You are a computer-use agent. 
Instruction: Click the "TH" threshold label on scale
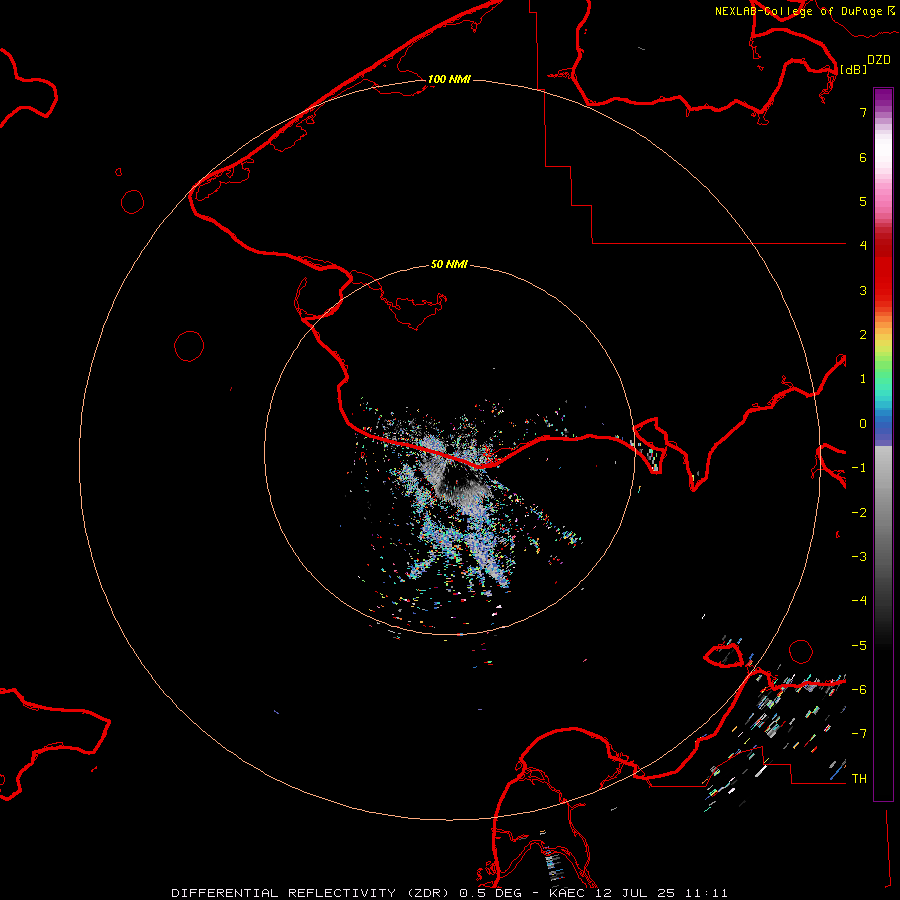coord(859,779)
